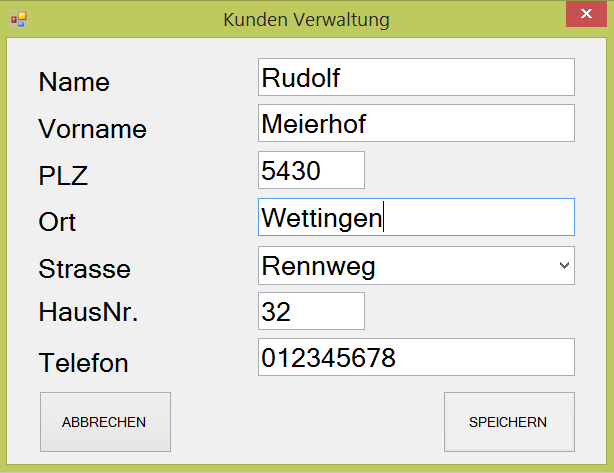The height and width of the screenshot is (473, 614).
Task: Open the Strasse dropdown arrow
Action: tap(565, 265)
